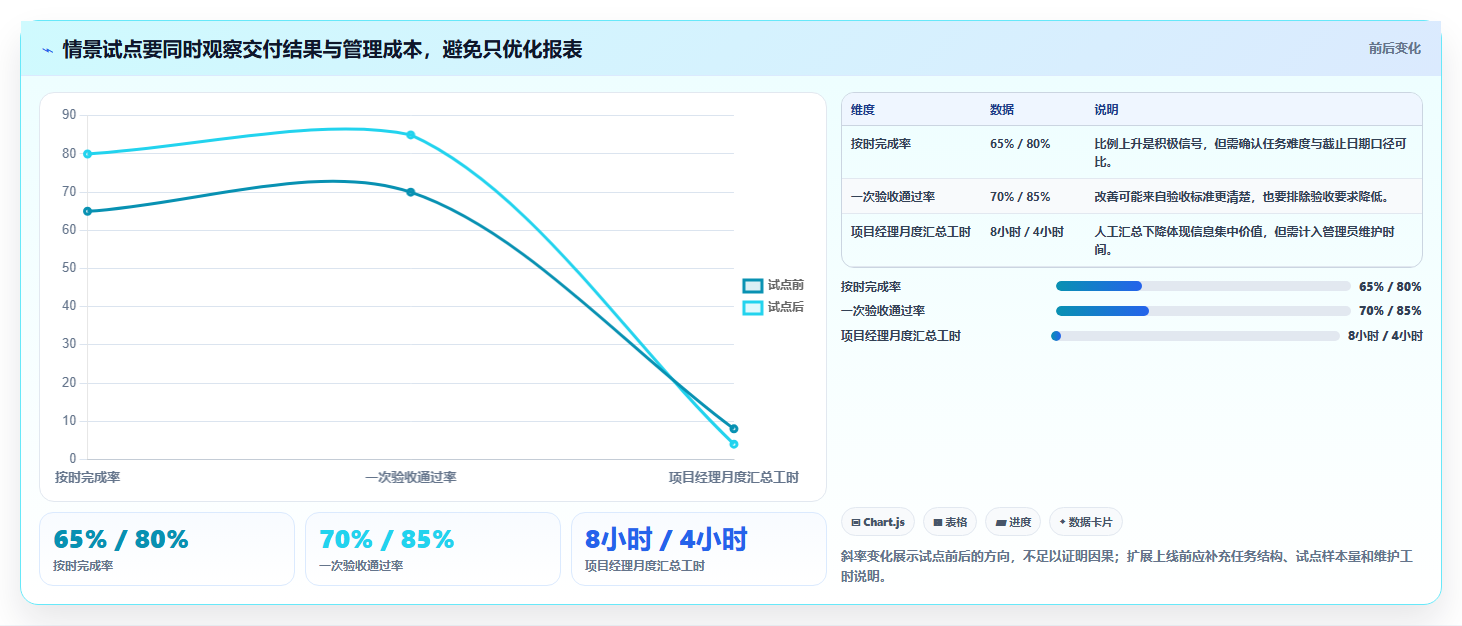This screenshot has width=1462, height=626.
Task: Click the 数据卡片 tag label
Action: [1091, 522]
